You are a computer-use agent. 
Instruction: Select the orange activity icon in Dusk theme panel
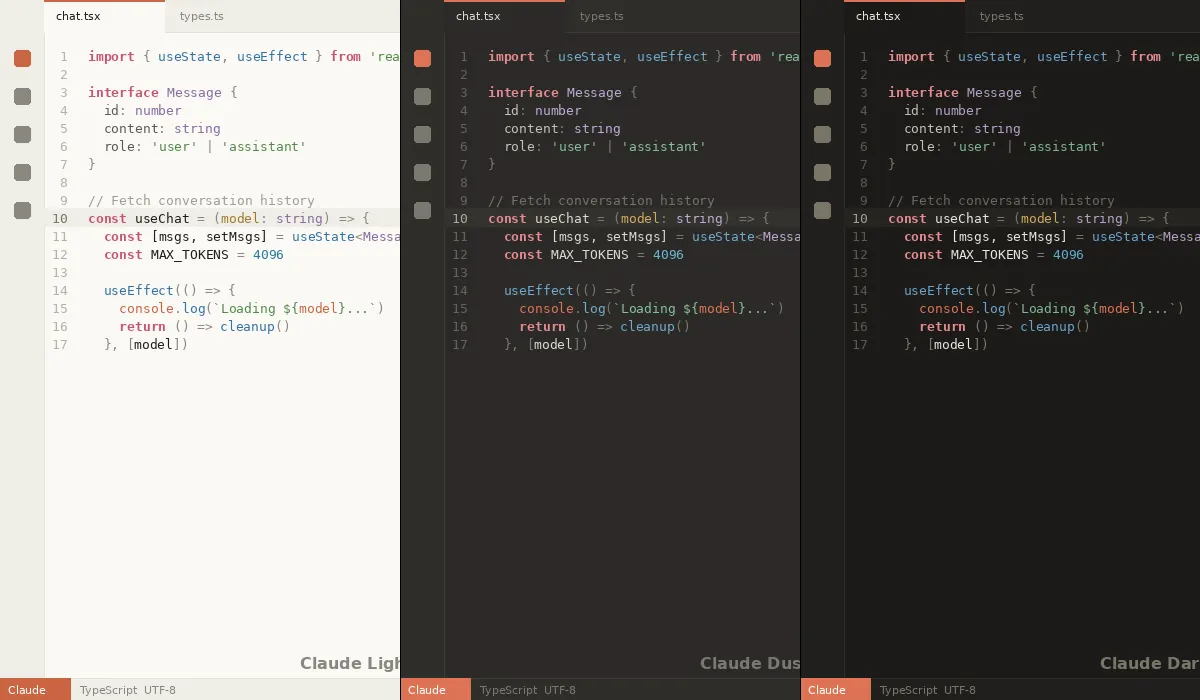[422, 59]
